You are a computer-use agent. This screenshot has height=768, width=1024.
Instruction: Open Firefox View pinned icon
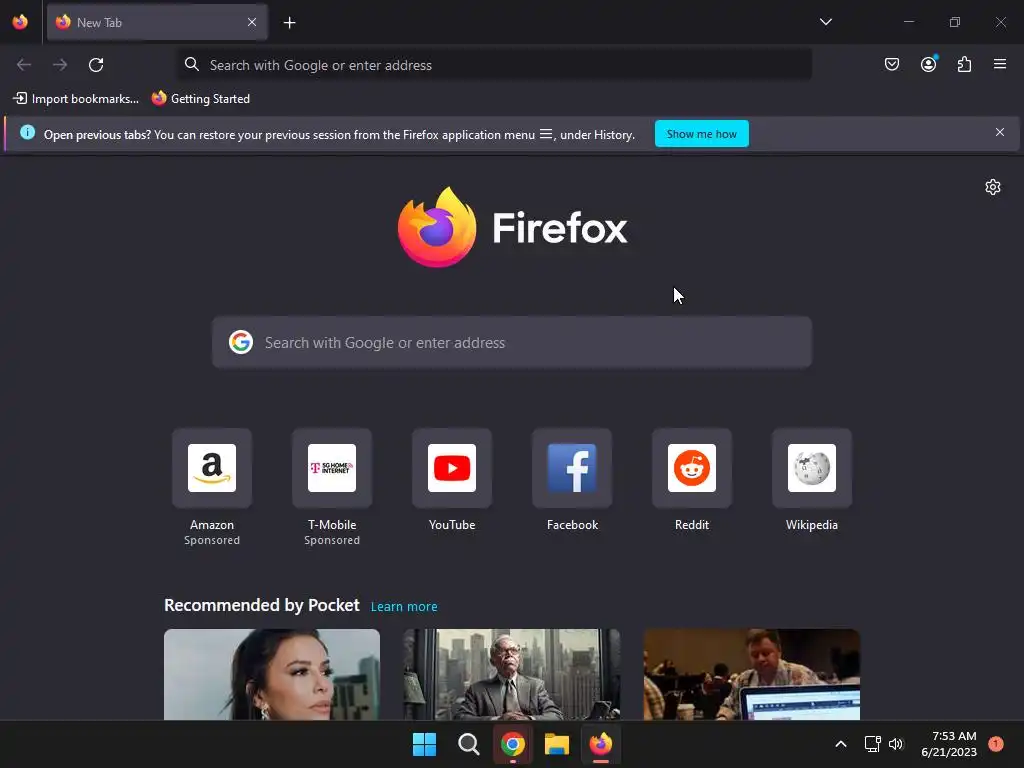coord(20,22)
